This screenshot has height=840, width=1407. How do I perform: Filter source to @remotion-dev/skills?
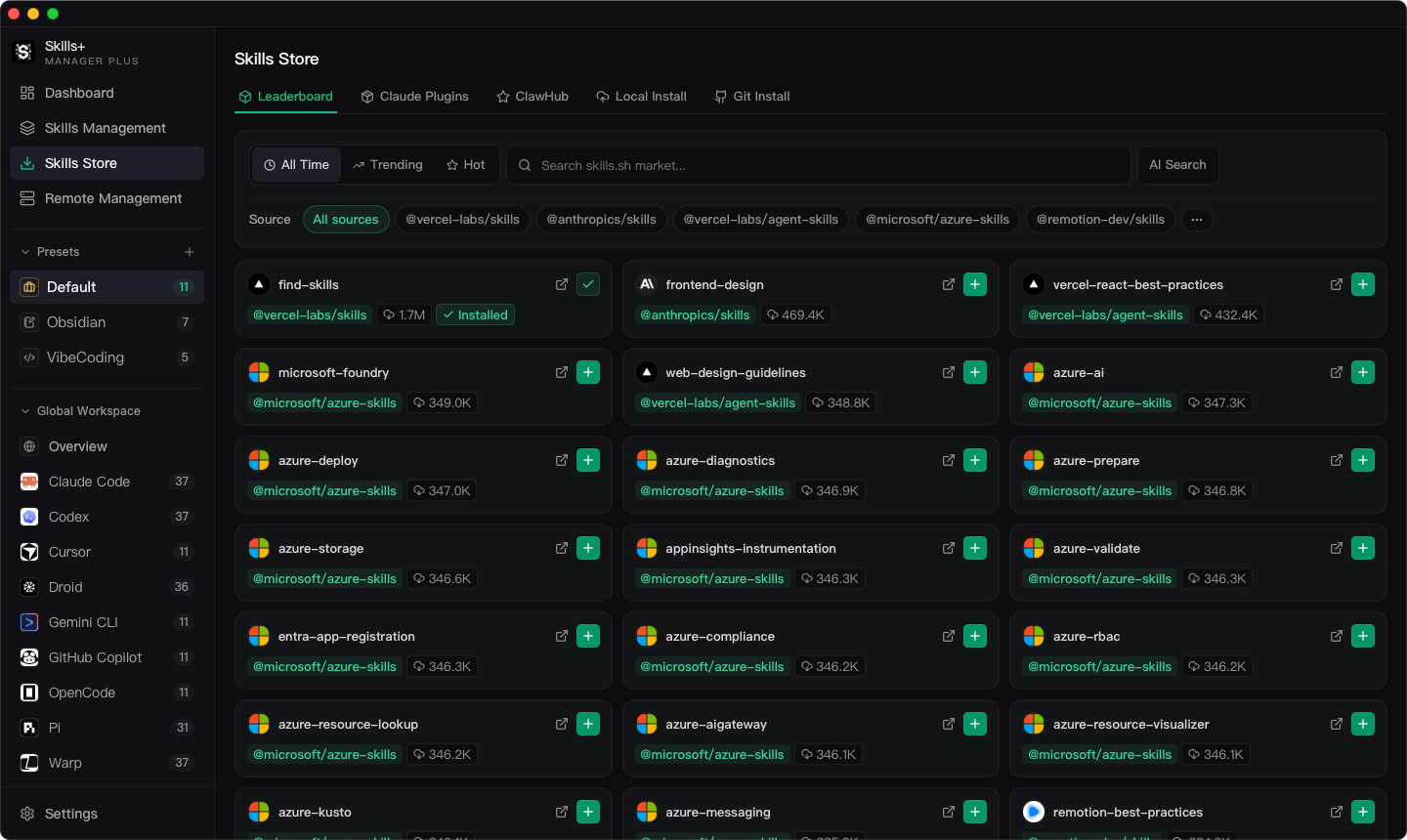coord(1101,220)
